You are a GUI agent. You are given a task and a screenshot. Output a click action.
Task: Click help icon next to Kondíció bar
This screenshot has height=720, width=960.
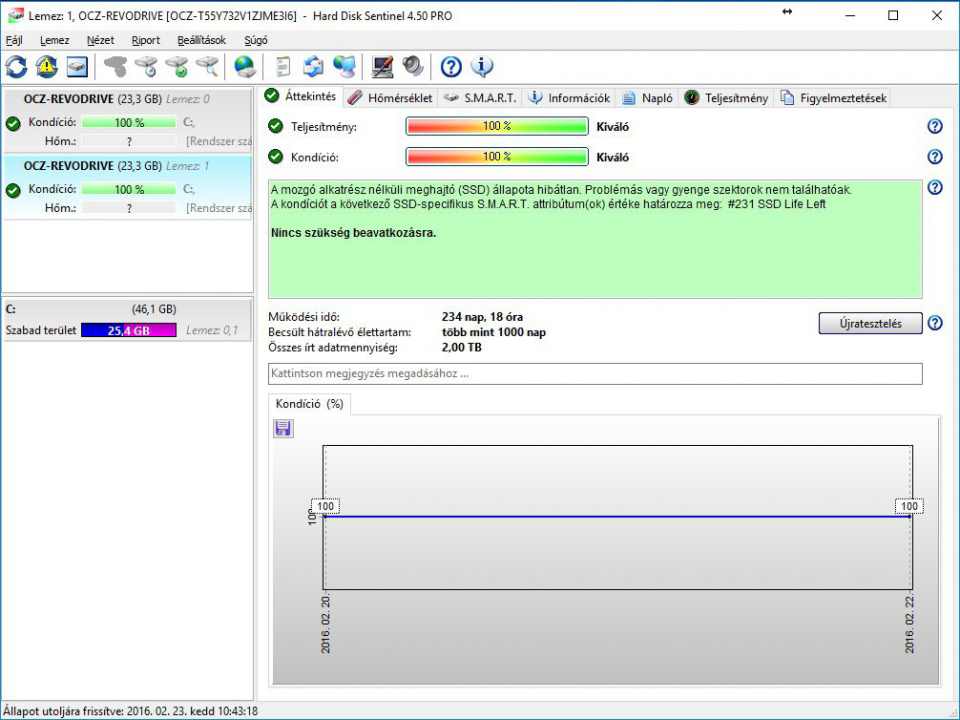coord(935,157)
